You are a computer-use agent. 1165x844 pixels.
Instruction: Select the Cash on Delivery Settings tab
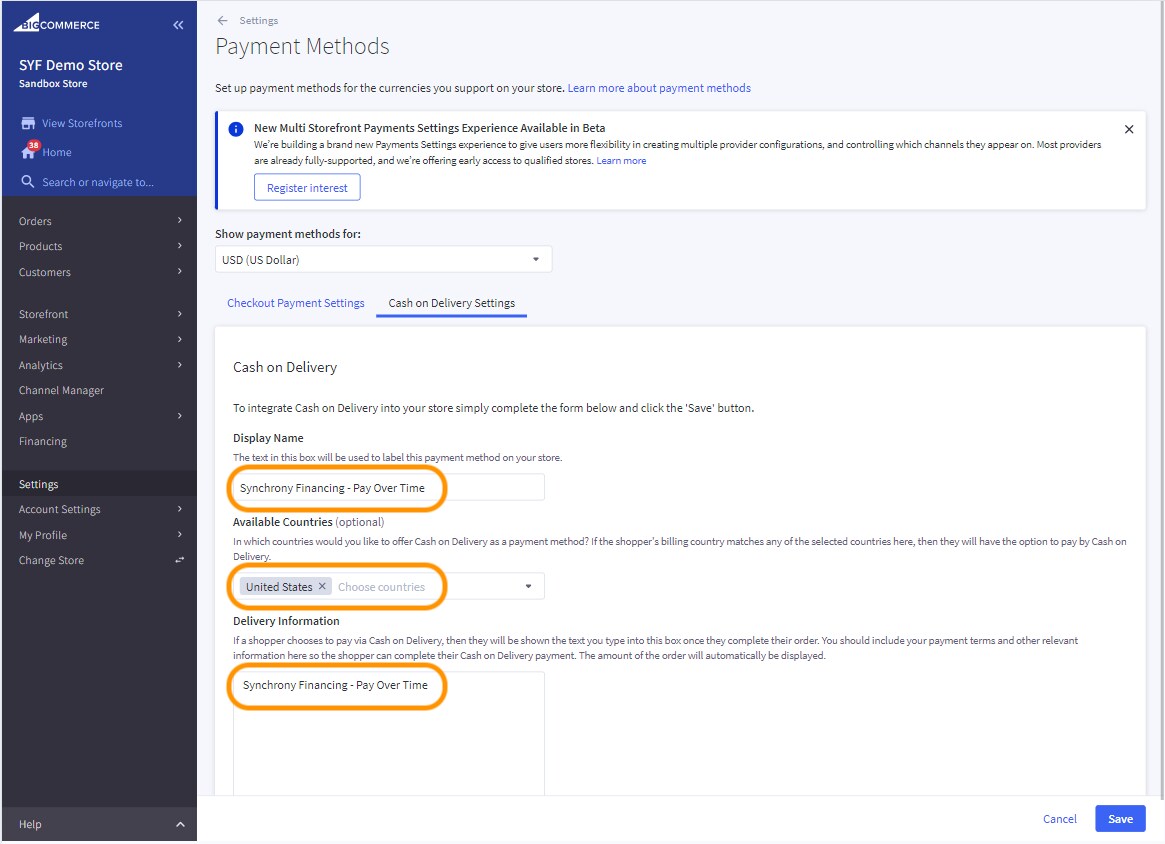(x=451, y=303)
